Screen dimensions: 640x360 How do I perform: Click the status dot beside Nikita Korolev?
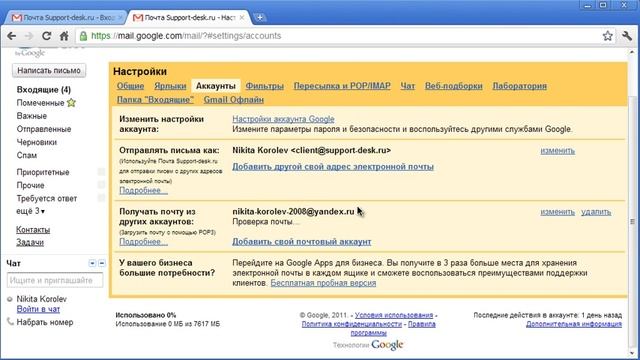click(x=10, y=299)
